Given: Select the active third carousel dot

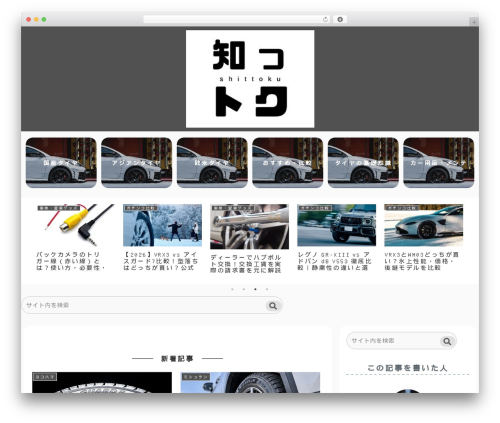Looking at the screenshot, I should 255,289.
